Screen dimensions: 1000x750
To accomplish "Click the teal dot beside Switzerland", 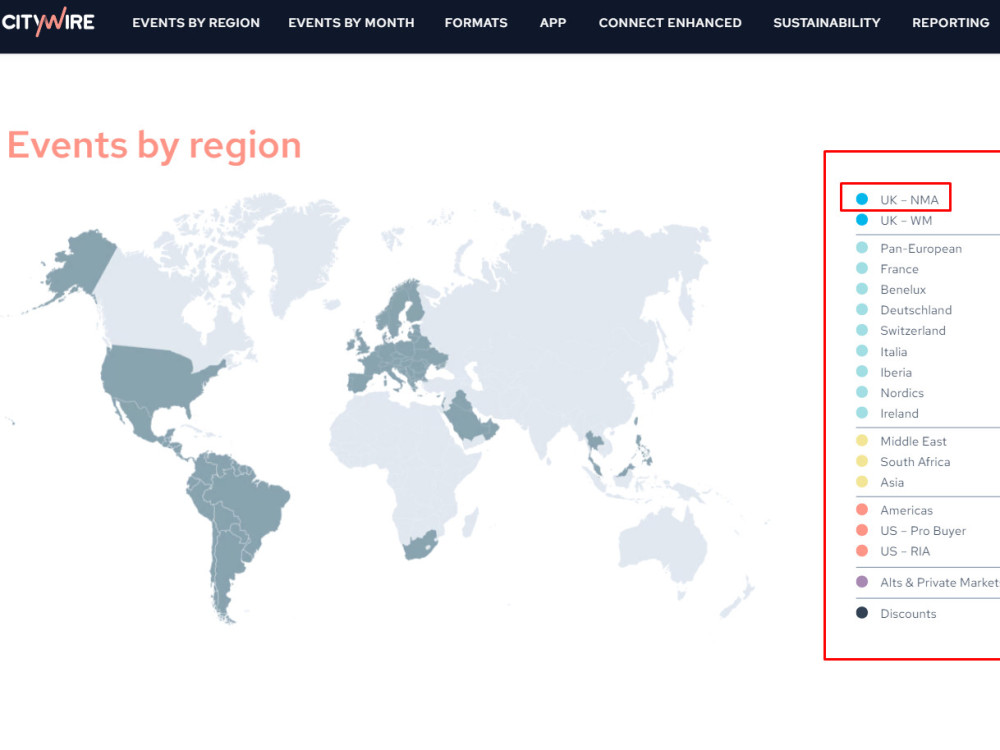I will click(x=862, y=330).
